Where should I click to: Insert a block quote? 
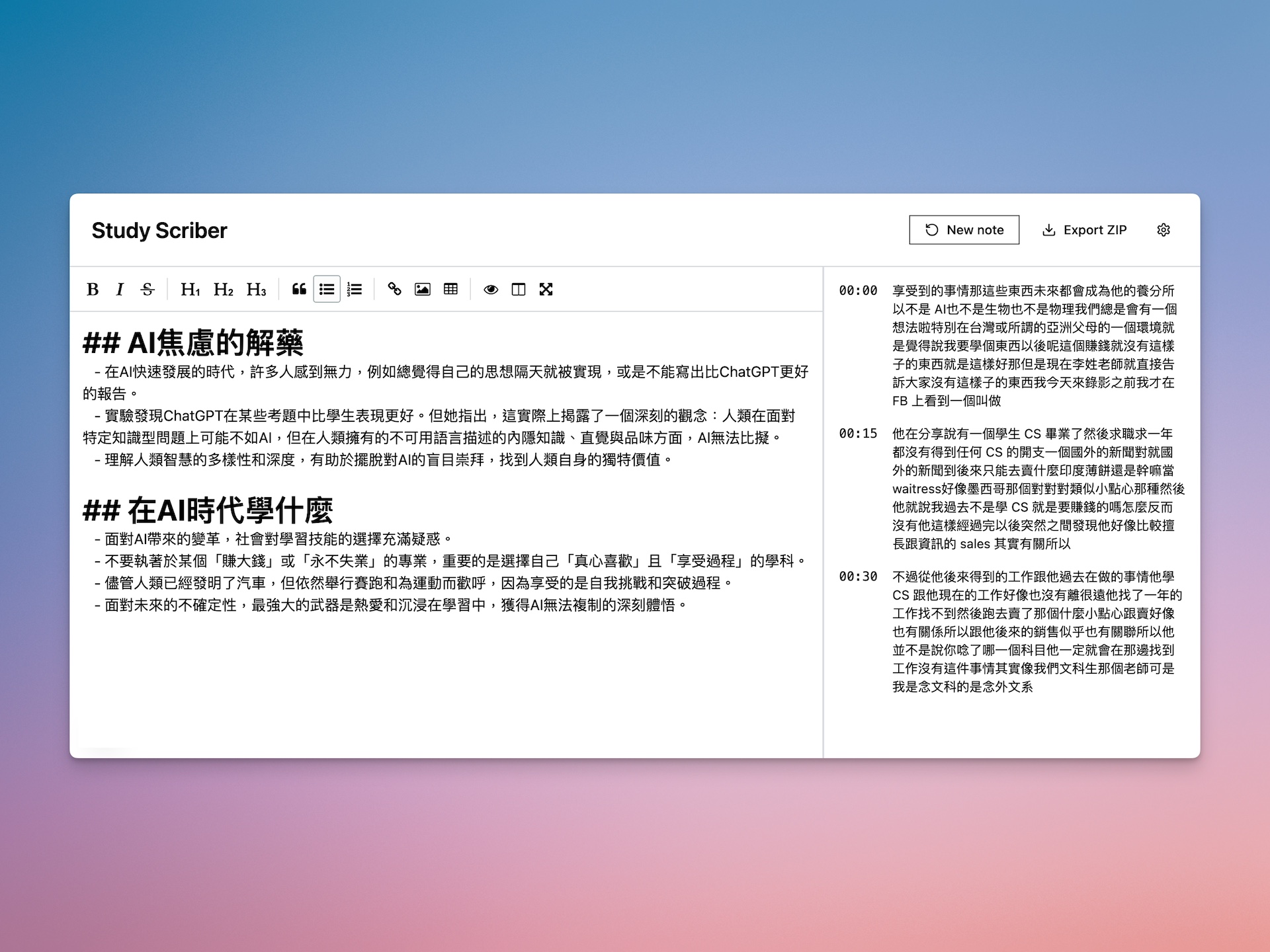299,290
